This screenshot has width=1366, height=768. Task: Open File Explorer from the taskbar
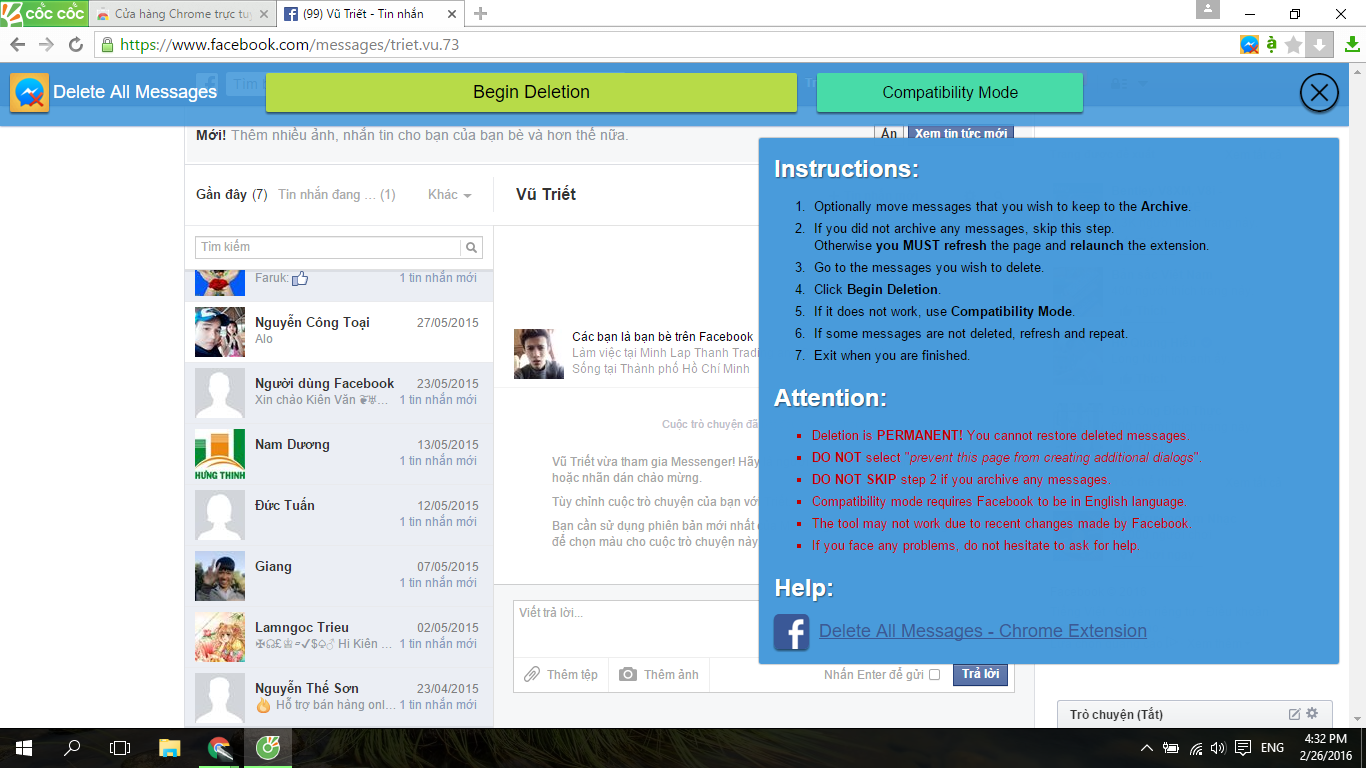pyautogui.click(x=170, y=747)
